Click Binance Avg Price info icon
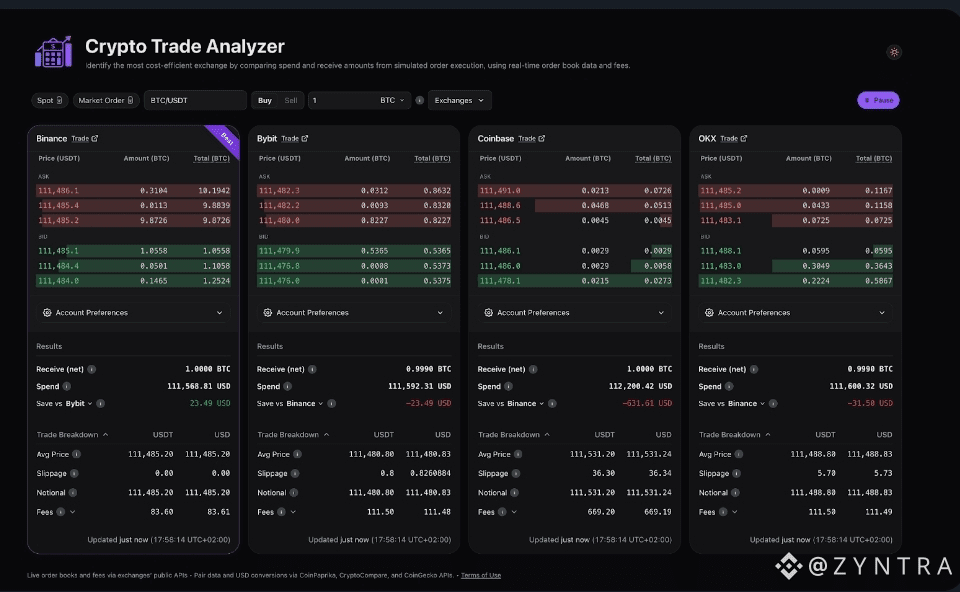Viewport: 960px width, 592px height. point(77,454)
